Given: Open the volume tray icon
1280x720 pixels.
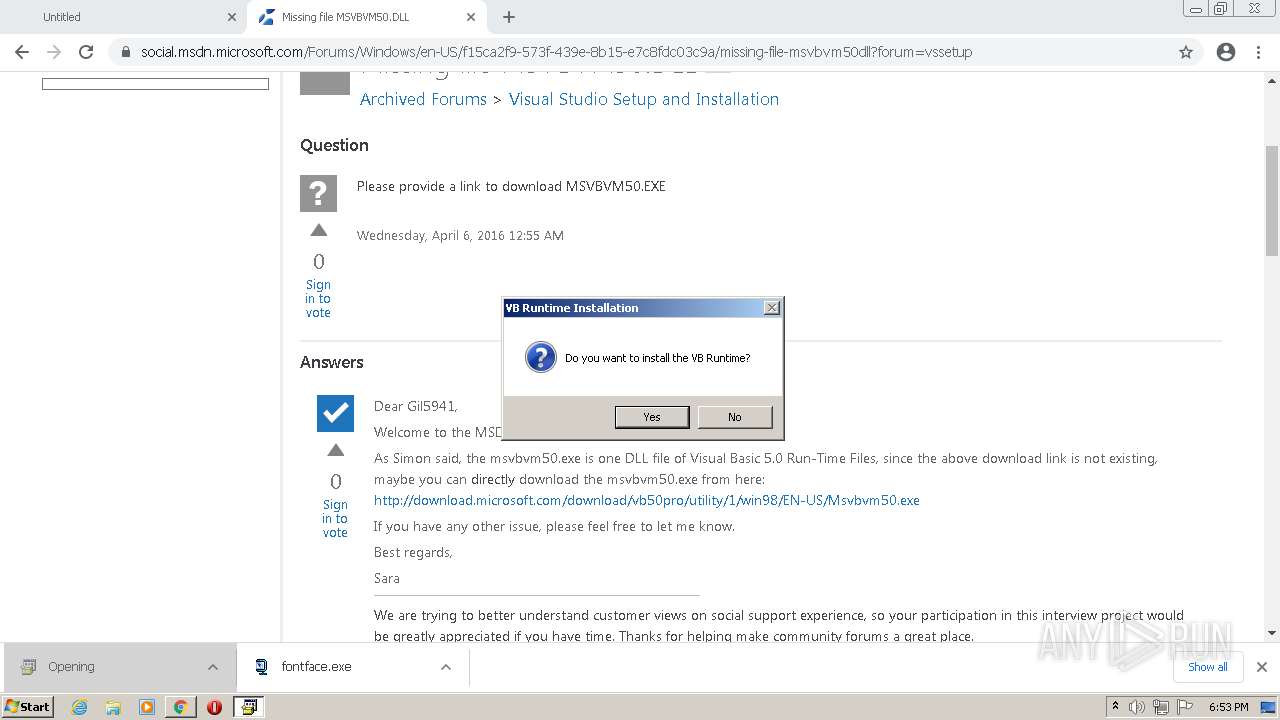Looking at the screenshot, I should click(x=1137, y=707).
